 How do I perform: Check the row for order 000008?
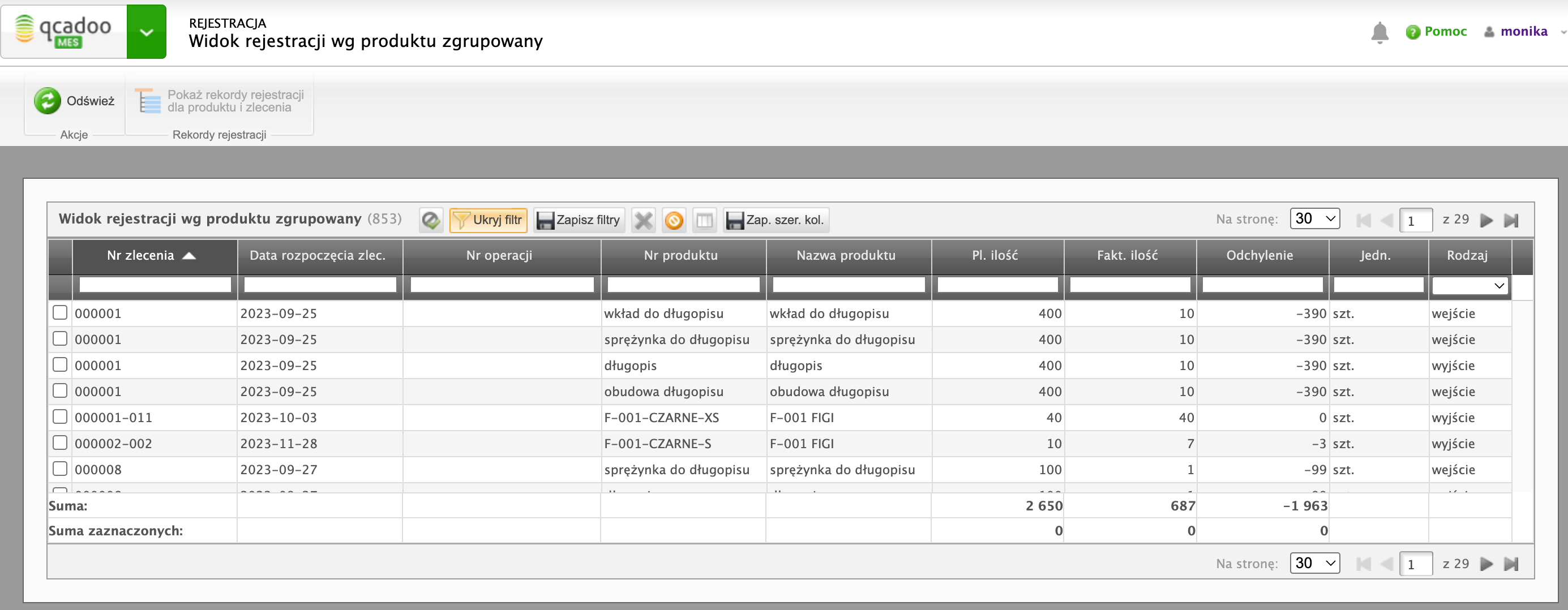(59, 469)
